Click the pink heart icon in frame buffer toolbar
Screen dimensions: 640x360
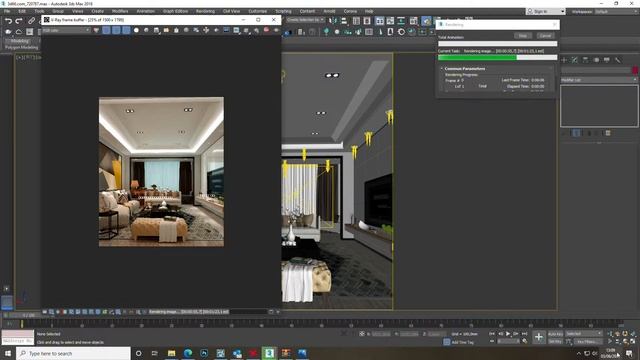click(96, 30)
